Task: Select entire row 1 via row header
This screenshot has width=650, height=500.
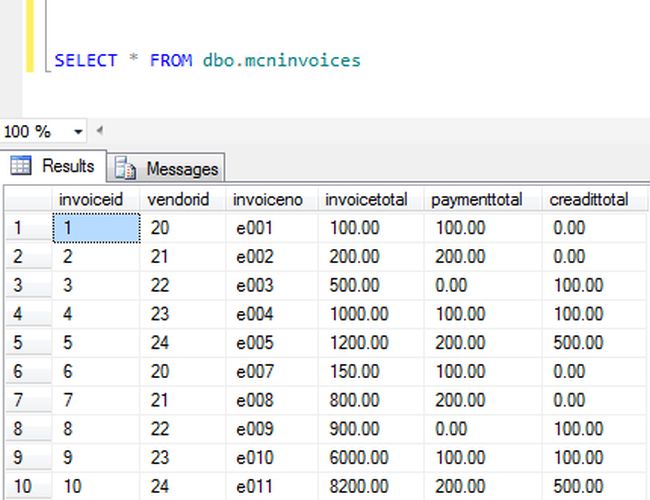Action: tap(25, 228)
